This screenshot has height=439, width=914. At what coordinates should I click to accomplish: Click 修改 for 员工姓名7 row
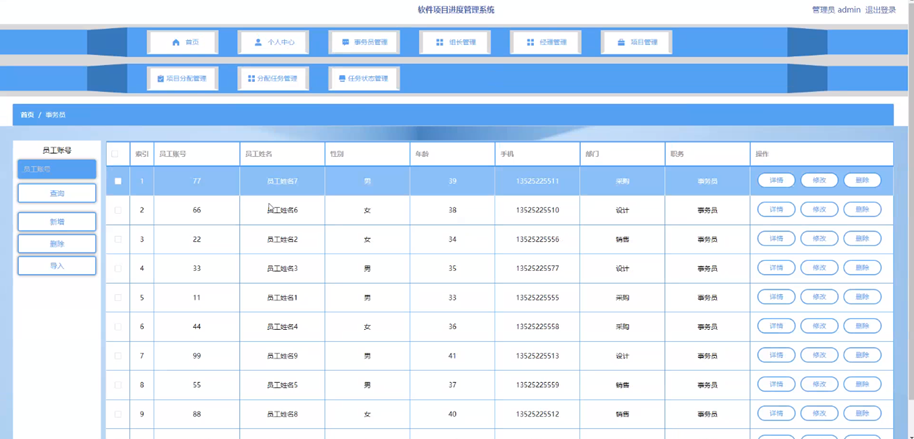point(820,181)
